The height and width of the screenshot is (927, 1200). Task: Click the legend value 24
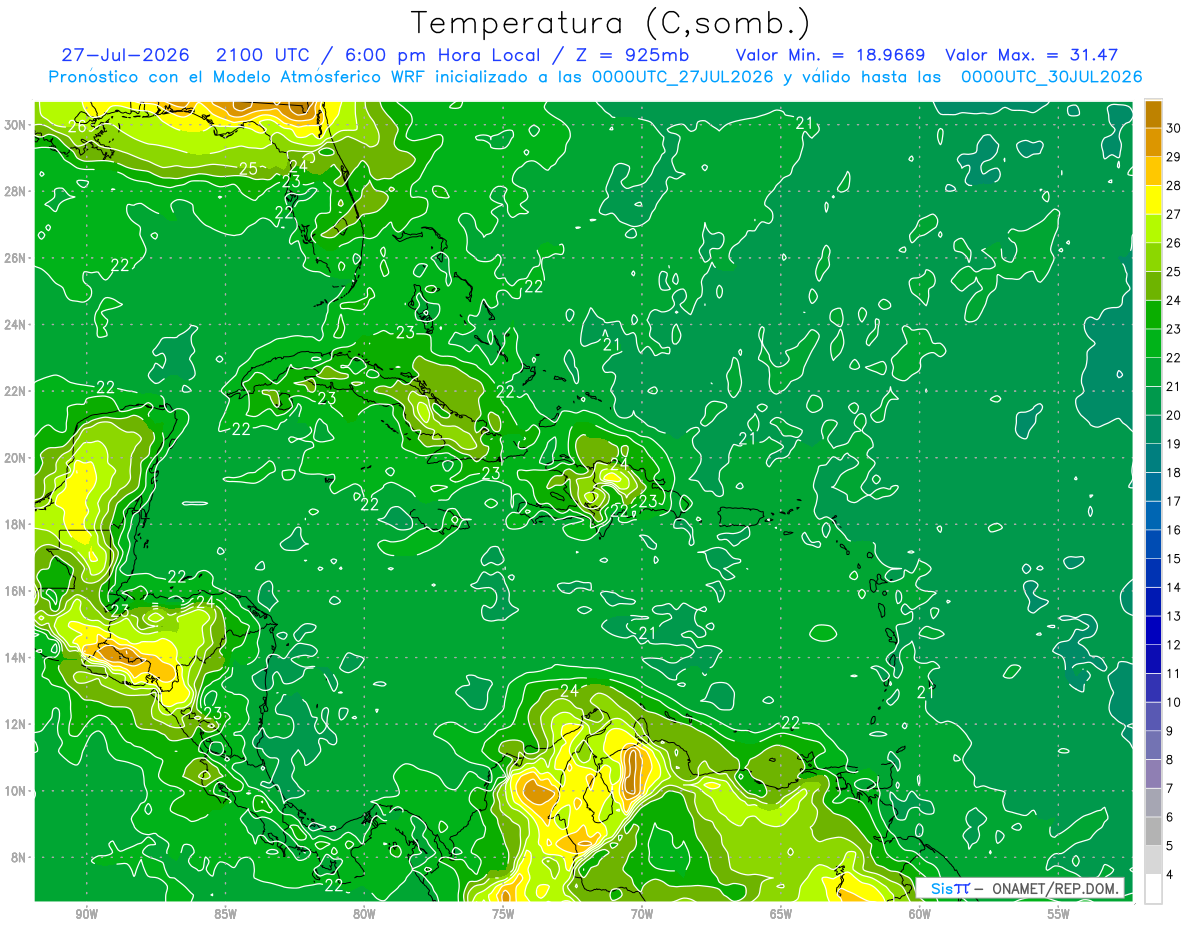pyautogui.click(x=1174, y=300)
